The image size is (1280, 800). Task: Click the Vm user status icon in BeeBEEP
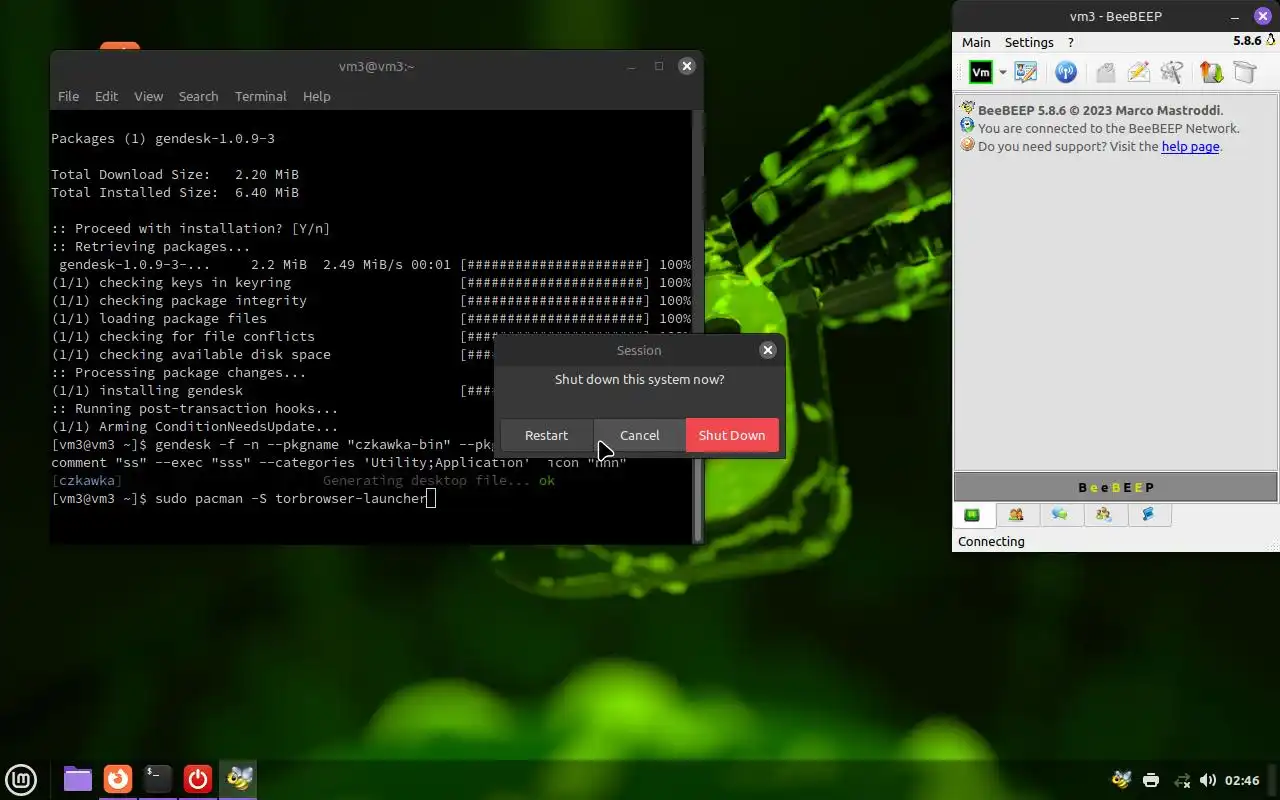point(981,72)
